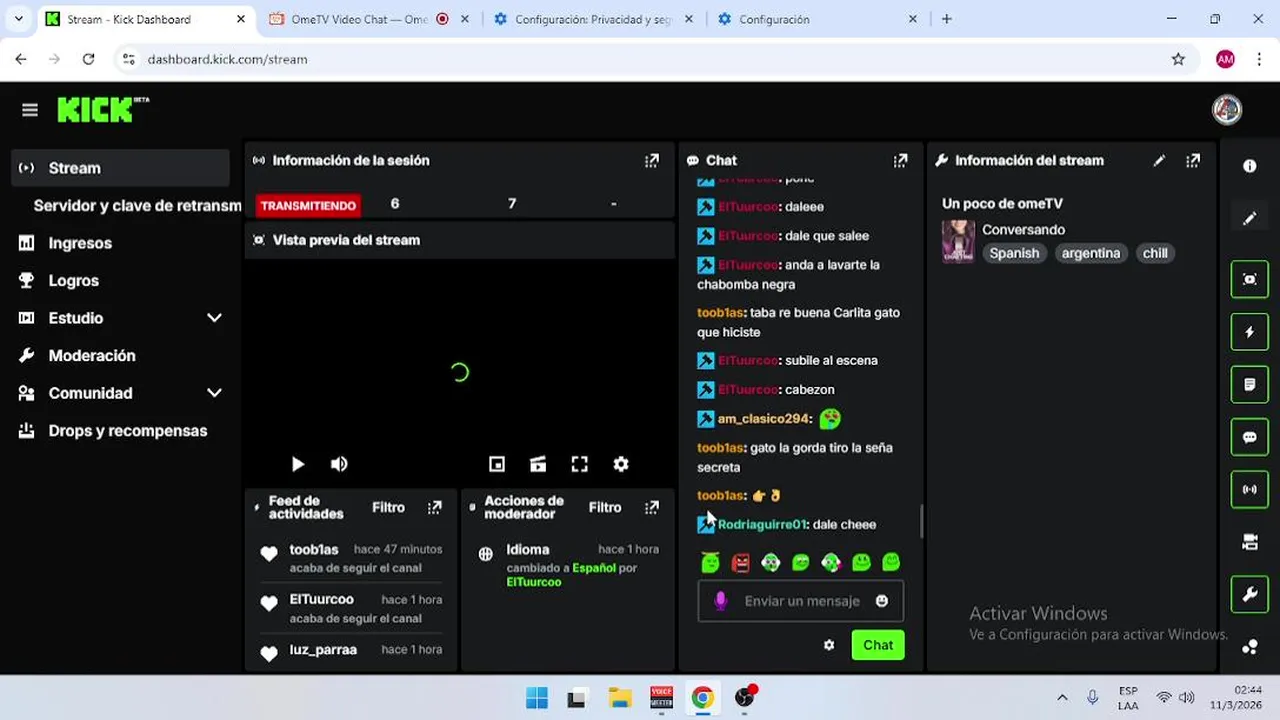The height and width of the screenshot is (720, 1280).
Task: Open the profile avatar menu
Action: point(1227,110)
